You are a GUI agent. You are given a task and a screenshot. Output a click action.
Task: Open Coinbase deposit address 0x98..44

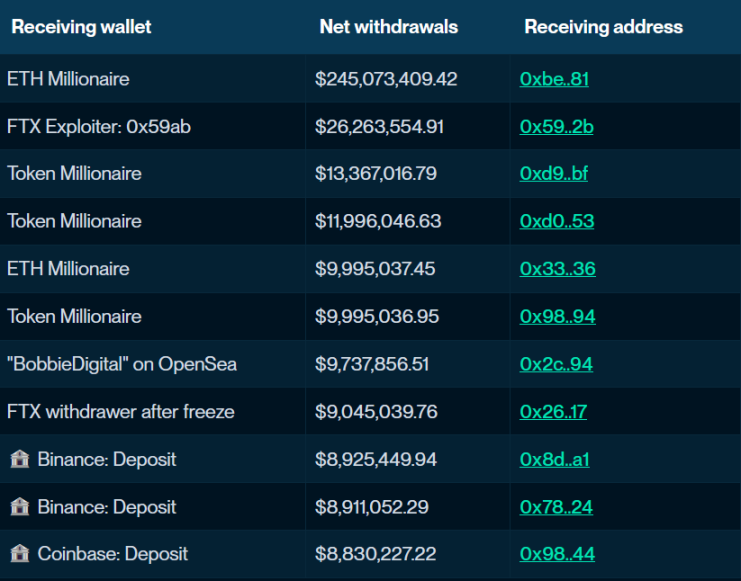(557, 554)
